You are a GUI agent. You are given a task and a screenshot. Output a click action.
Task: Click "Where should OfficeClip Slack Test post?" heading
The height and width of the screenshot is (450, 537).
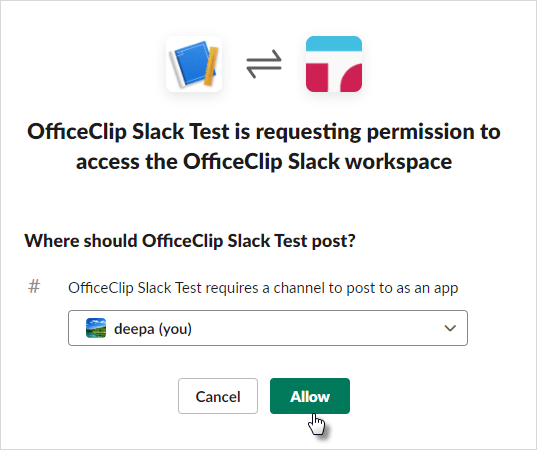(x=190, y=241)
